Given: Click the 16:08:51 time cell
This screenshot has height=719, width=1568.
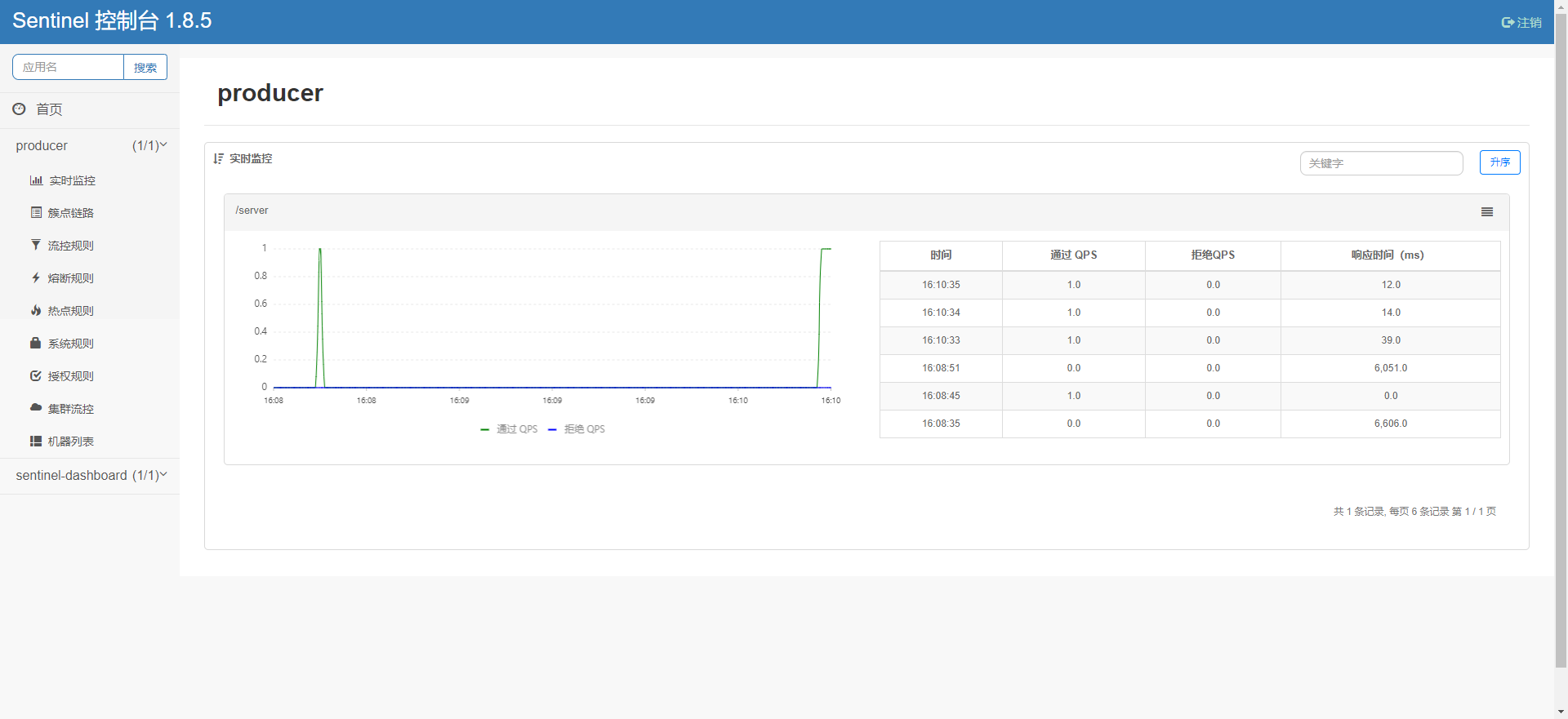Looking at the screenshot, I should coord(941,368).
